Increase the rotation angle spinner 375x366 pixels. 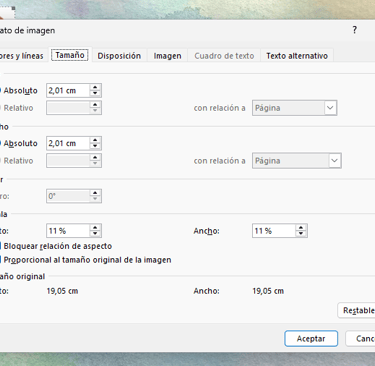tap(95, 193)
